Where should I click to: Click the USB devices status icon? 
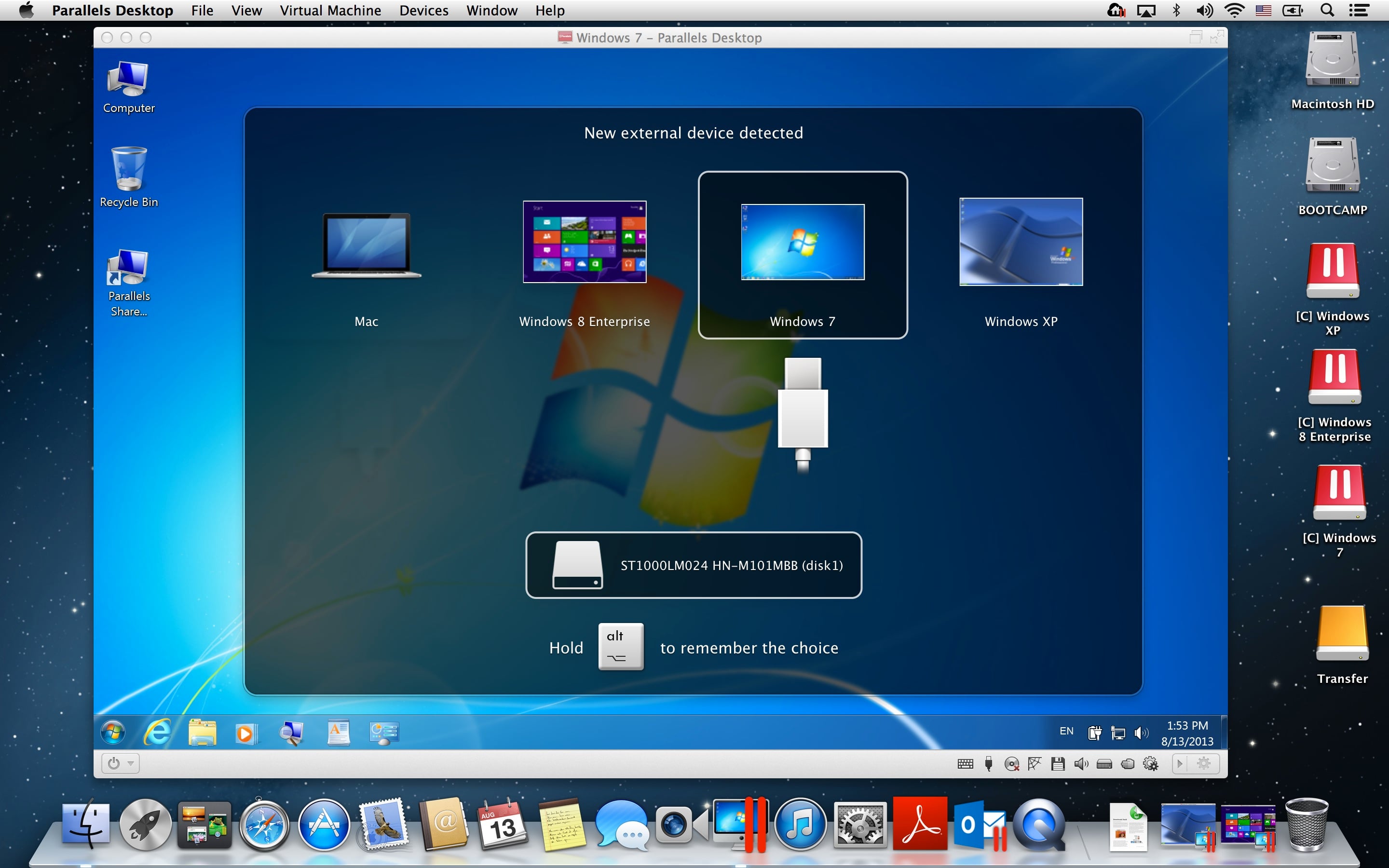pyautogui.click(x=988, y=763)
